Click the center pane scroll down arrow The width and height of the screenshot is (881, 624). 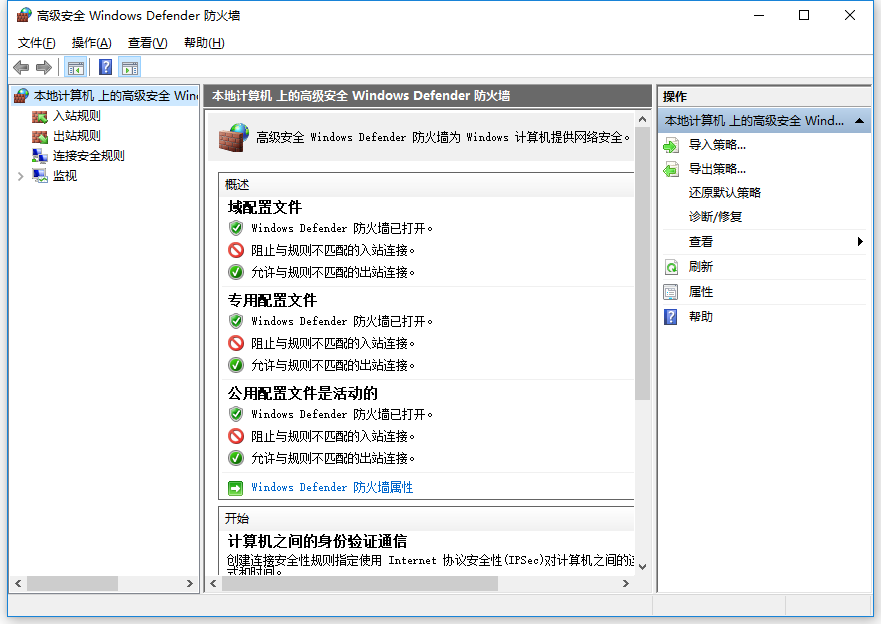tap(642, 567)
